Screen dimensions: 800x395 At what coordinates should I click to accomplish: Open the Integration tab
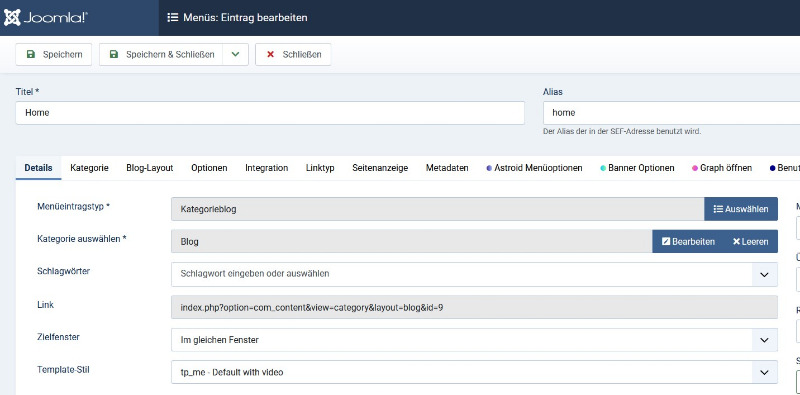(x=266, y=168)
